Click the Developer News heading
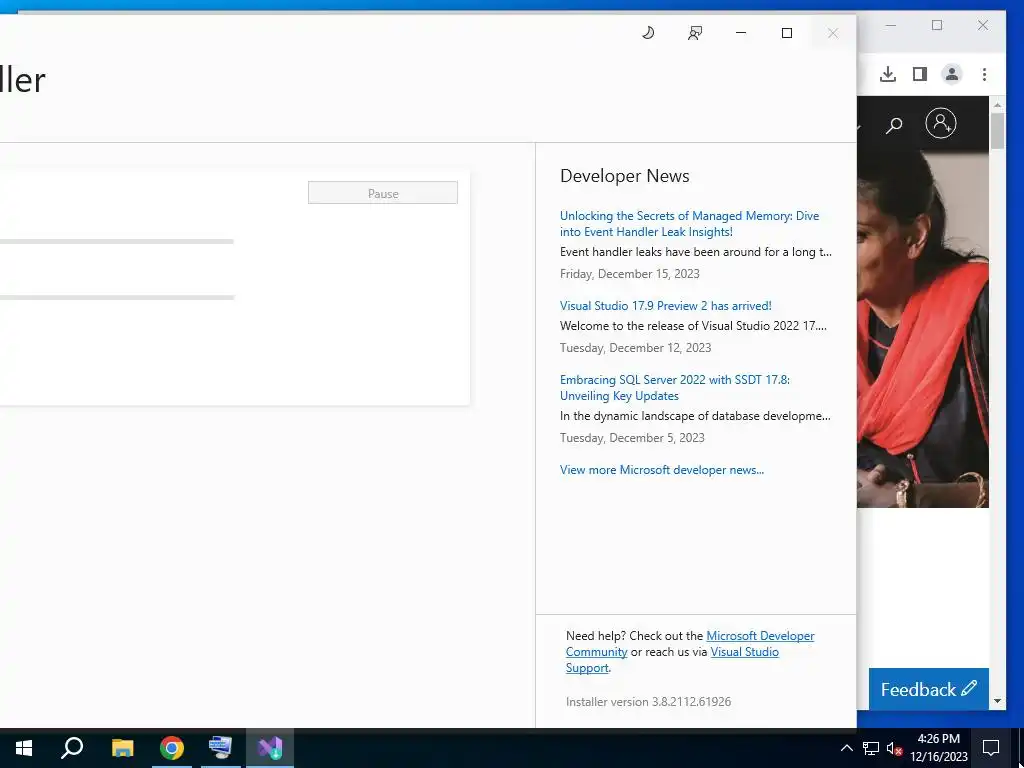This screenshot has height=768, width=1024. click(x=624, y=176)
